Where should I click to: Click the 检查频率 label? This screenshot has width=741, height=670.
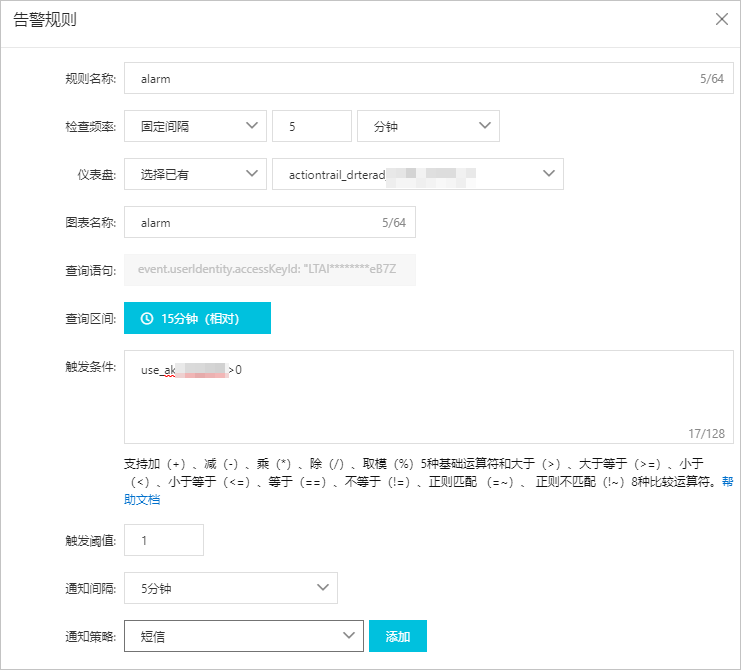tap(90, 127)
